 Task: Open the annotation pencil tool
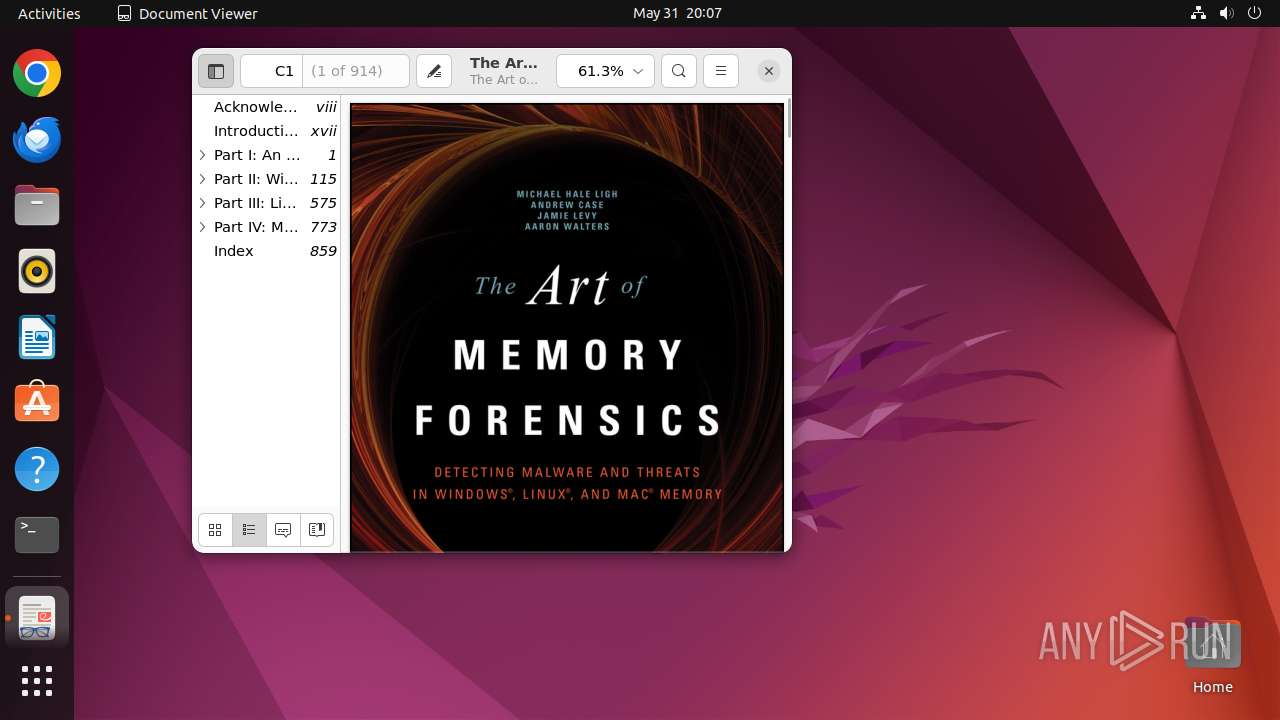[434, 71]
